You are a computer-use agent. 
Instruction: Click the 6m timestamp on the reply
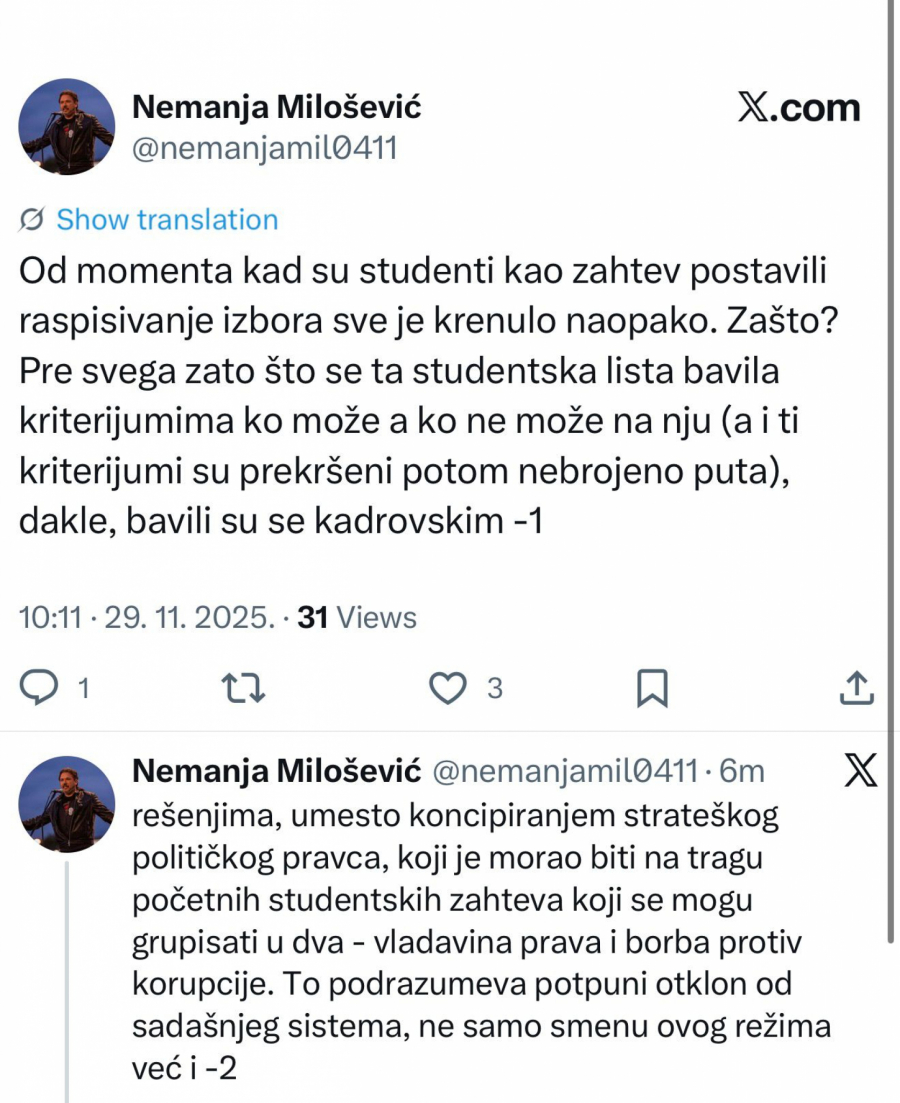(743, 771)
